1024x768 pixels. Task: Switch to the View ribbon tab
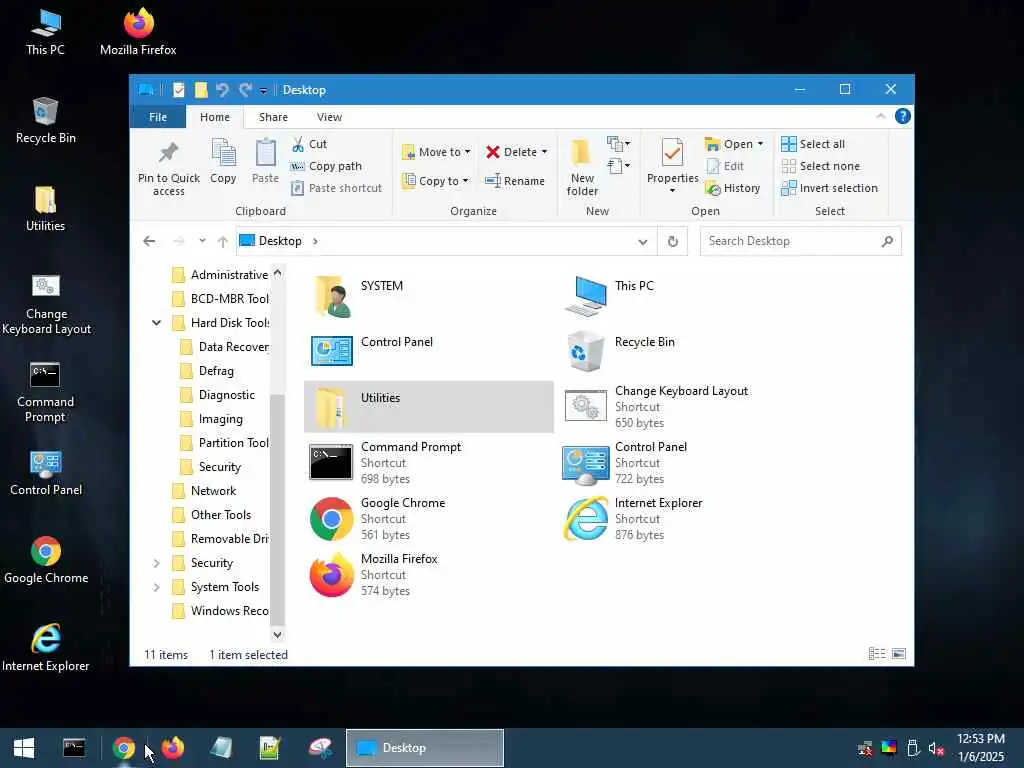329,117
